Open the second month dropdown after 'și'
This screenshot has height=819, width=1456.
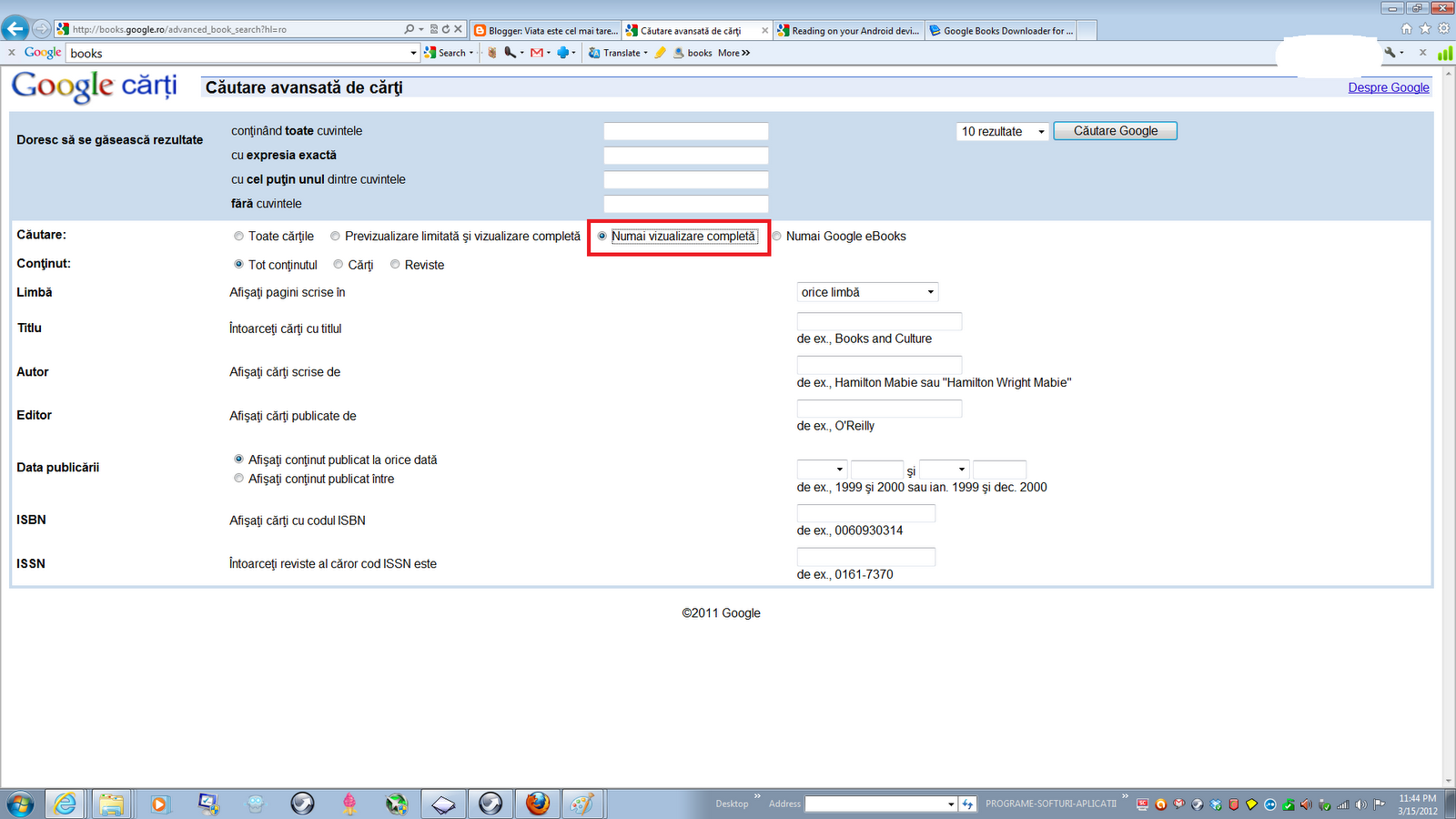click(944, 470)
